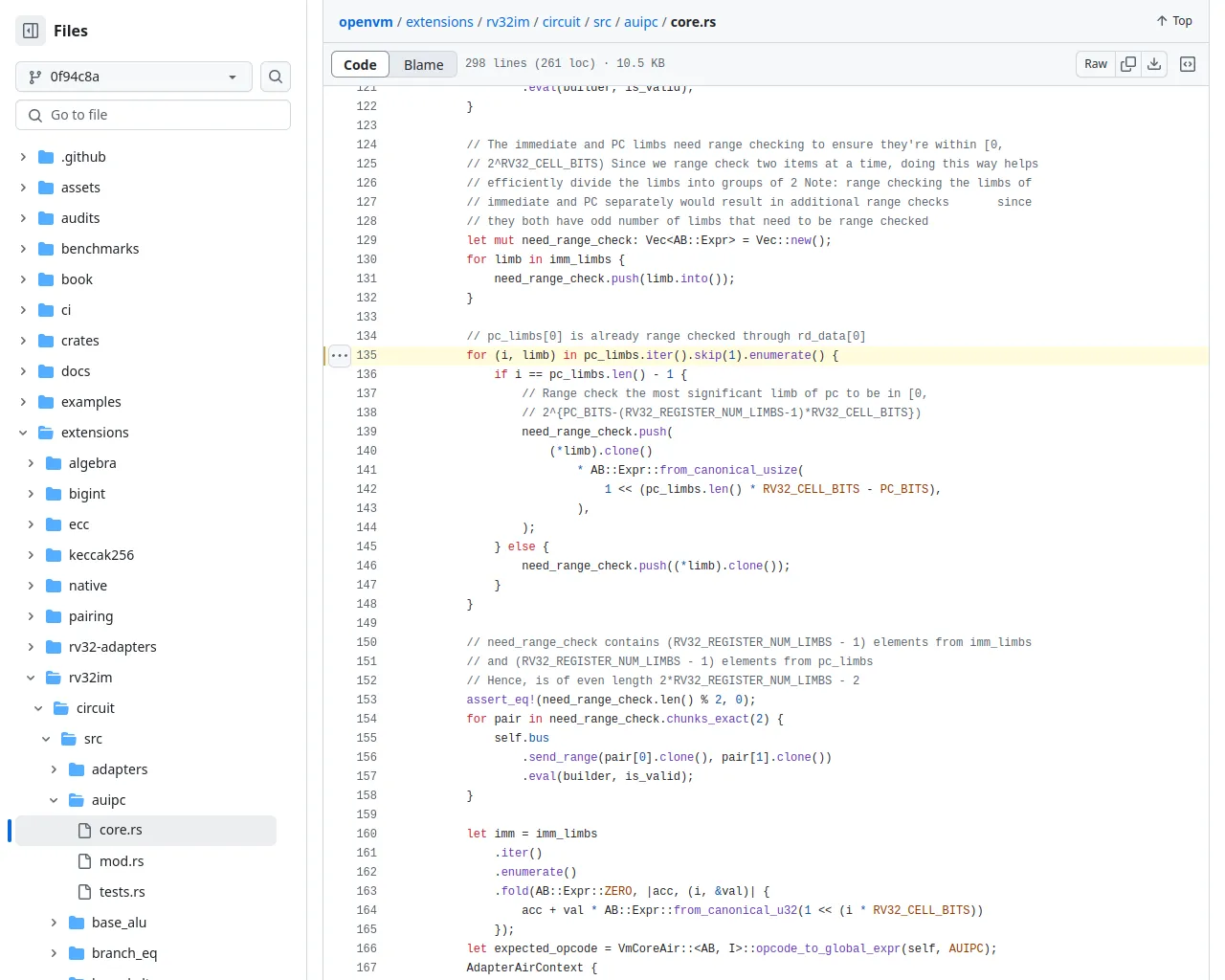This screenshot has height=980, width=1225.
Task: Click the audits folder icon
Action: click(x=46, y=218)
